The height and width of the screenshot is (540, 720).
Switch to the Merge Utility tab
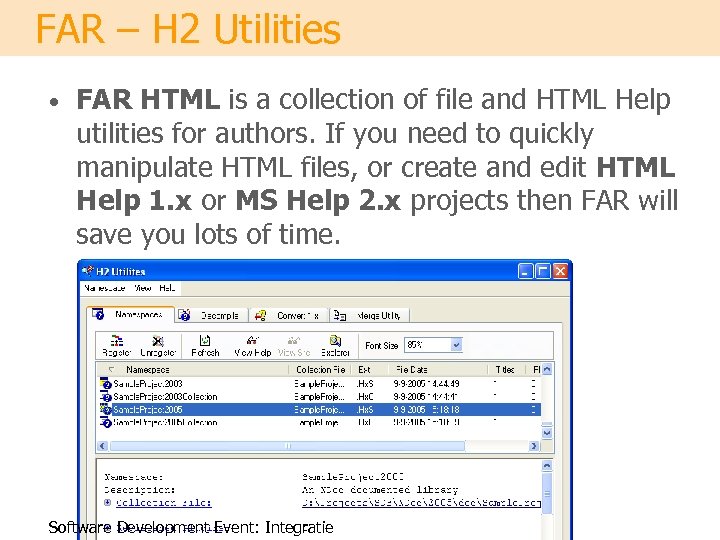point(370,315)
